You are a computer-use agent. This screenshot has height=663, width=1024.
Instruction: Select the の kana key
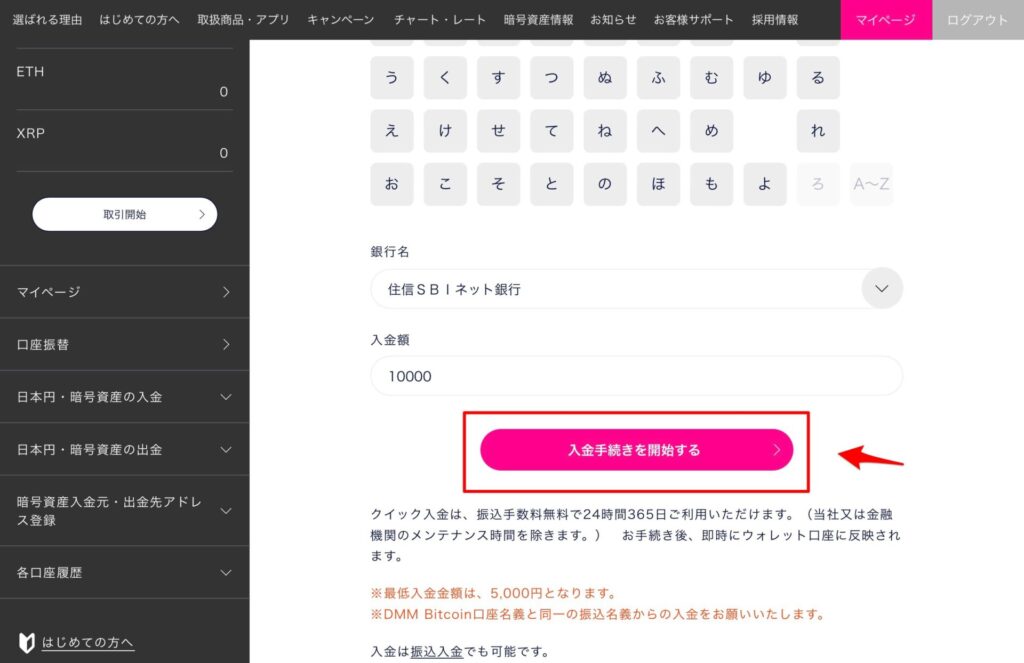[x=605, y=184]
